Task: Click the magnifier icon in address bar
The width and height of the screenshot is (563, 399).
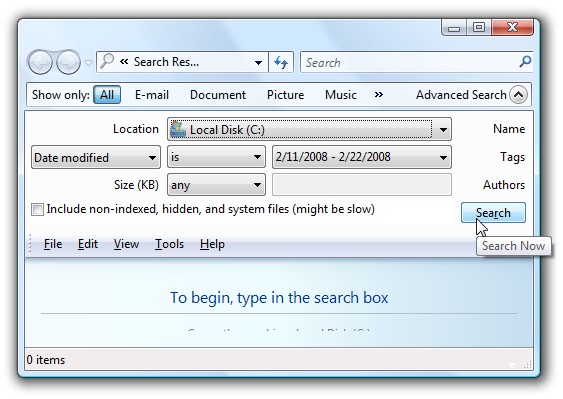Action: pyautogui.click(x=107, y=61)
